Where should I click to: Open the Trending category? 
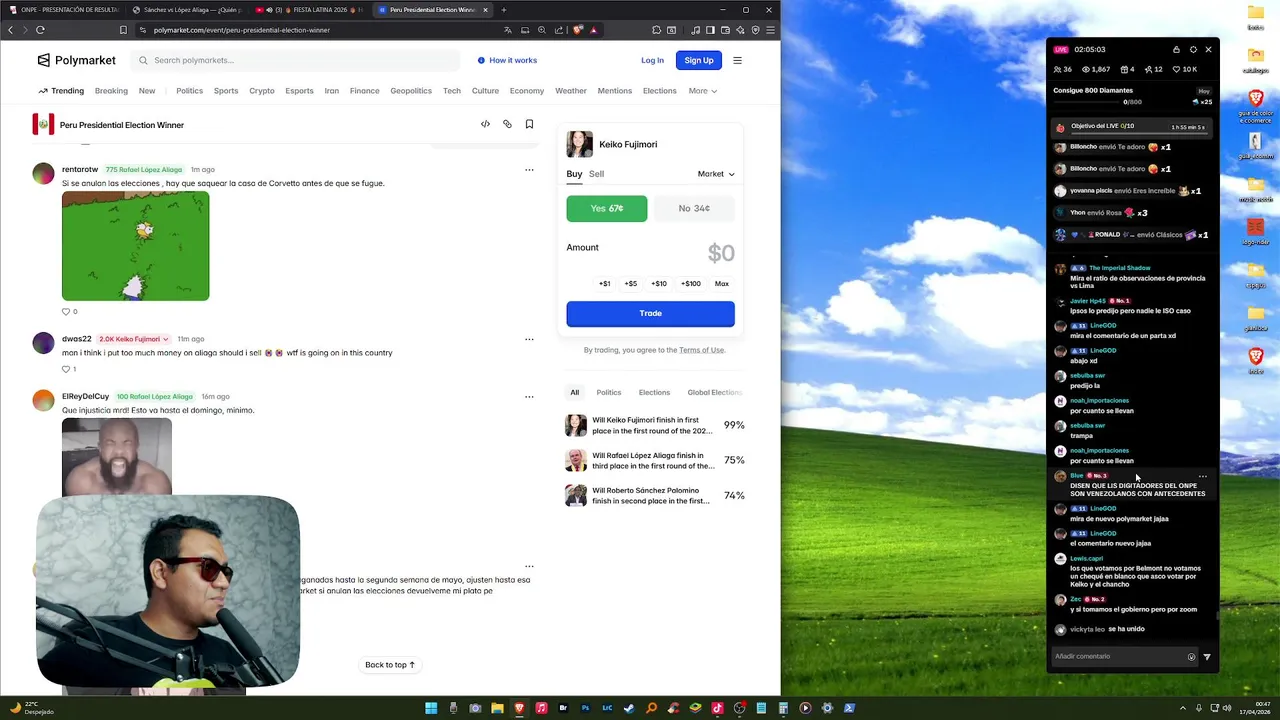[61, 91]
